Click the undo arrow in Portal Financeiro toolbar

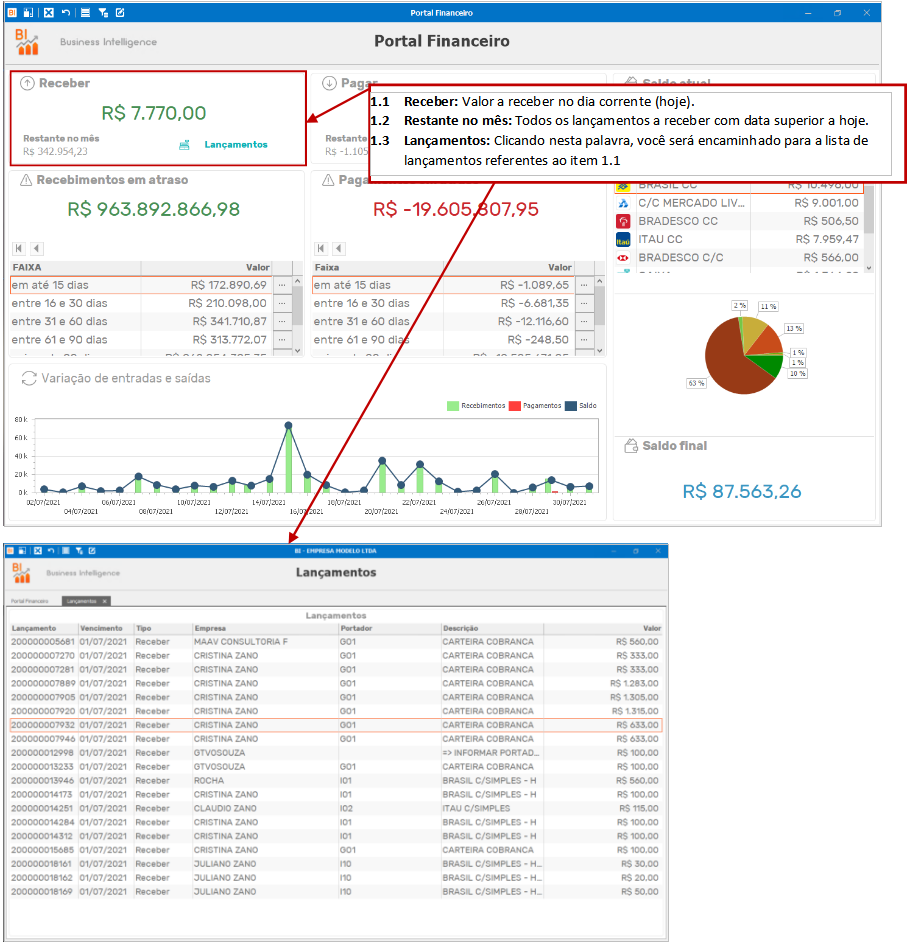coord(66,12)
